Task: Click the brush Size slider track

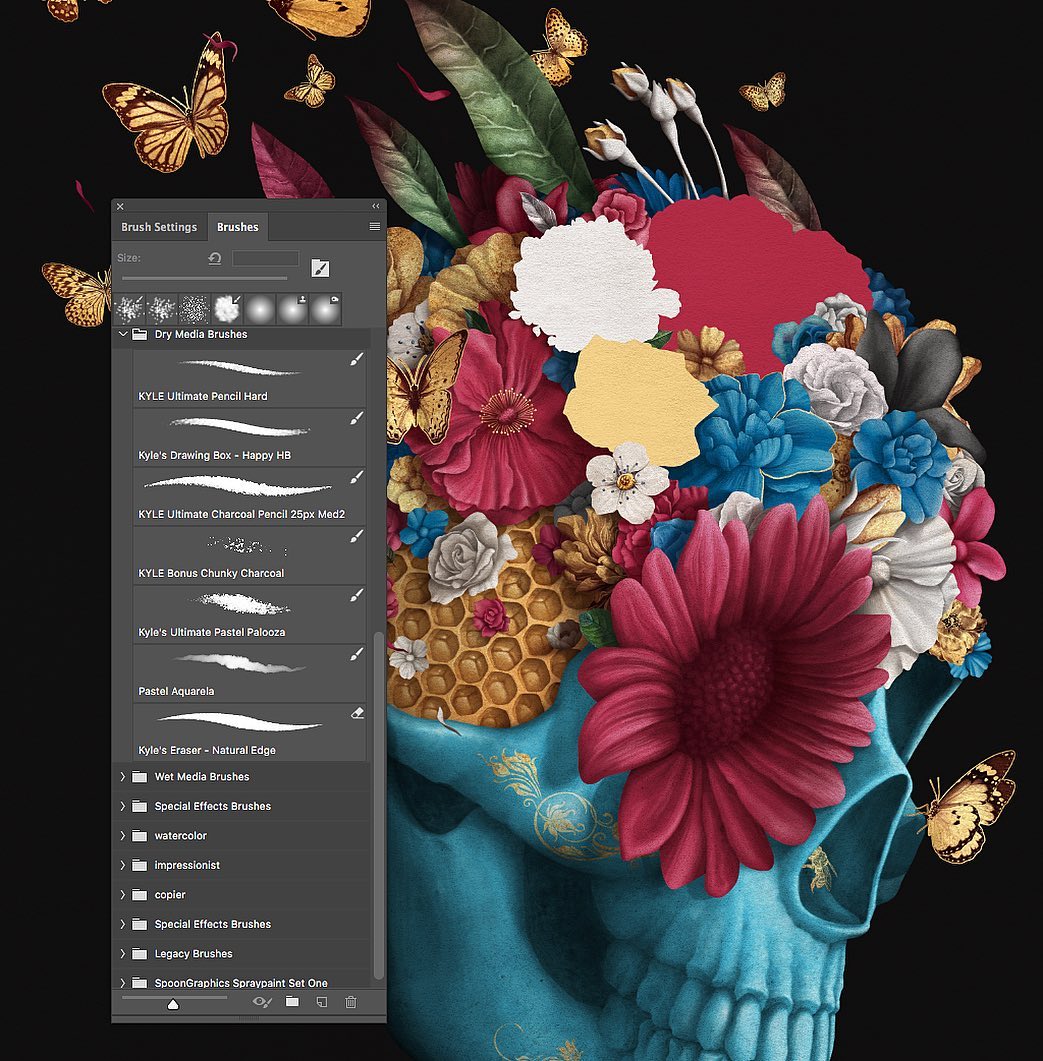Action: 204,277
